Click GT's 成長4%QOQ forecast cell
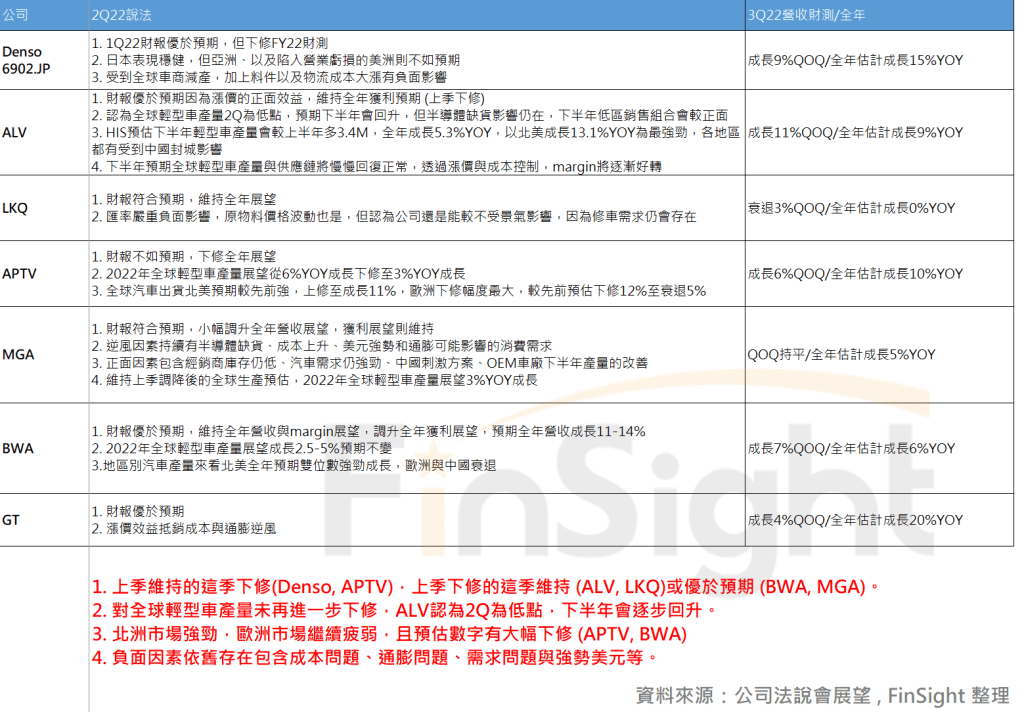 coord(855,520)
